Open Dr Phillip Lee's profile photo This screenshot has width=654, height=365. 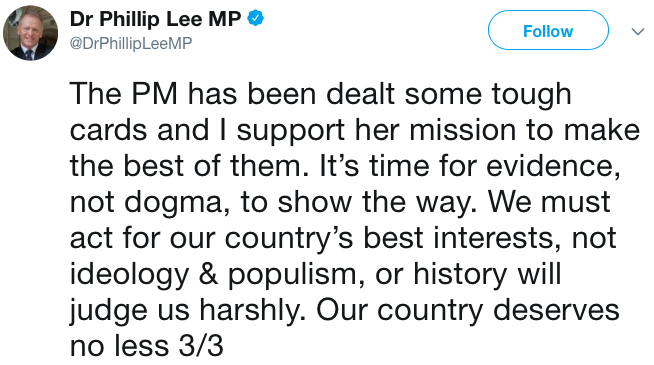point(30,33)
